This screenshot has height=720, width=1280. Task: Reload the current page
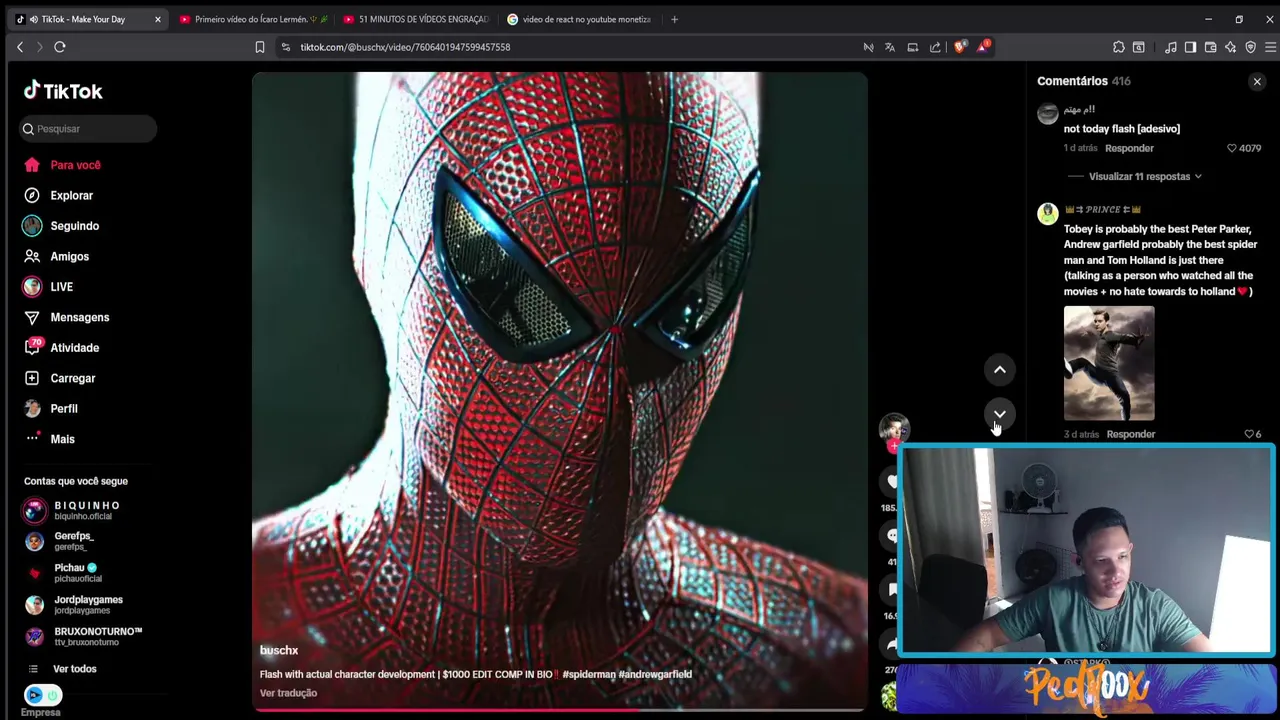point(60,47)
